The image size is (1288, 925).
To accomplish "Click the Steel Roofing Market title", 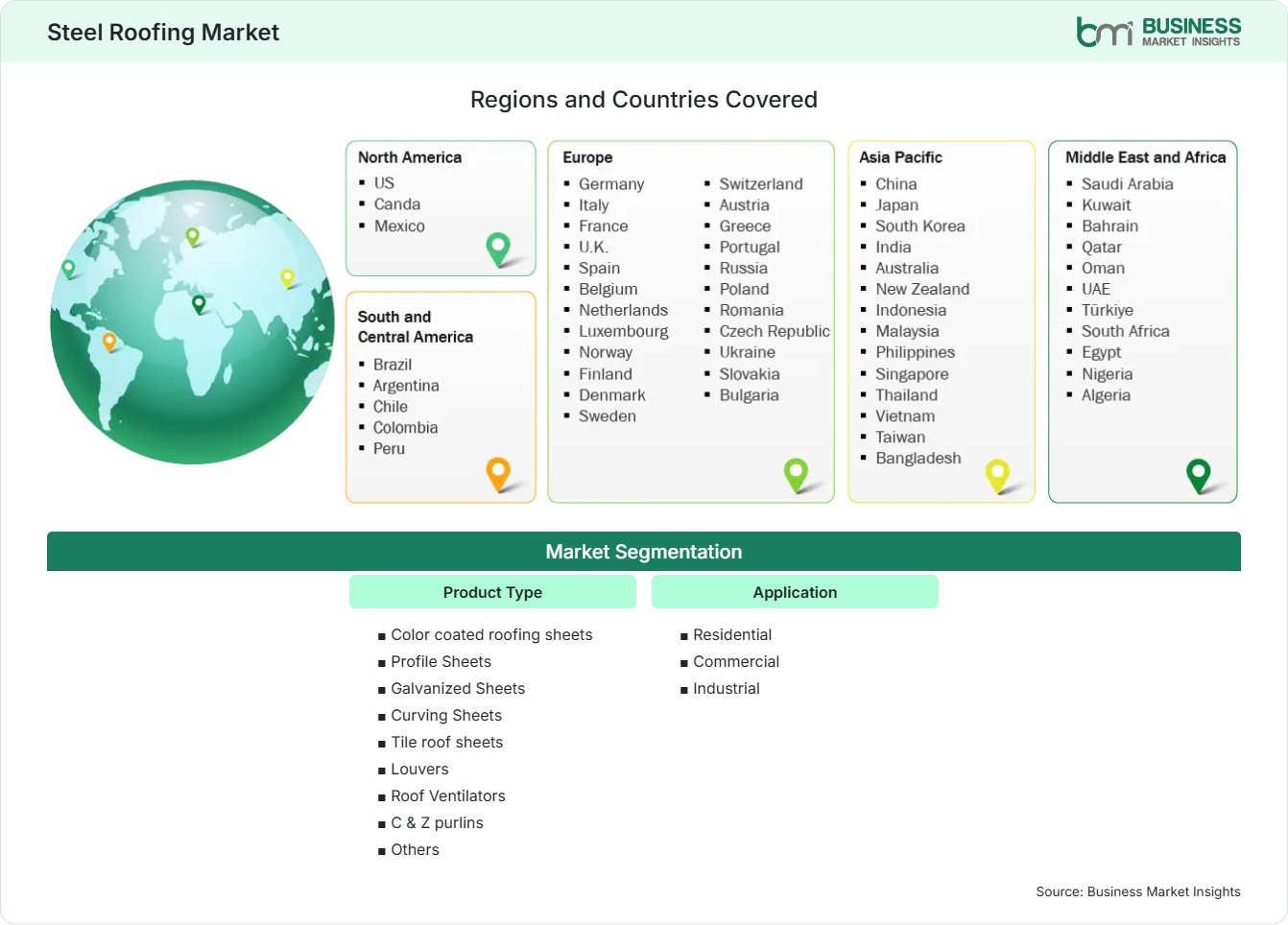I will click(163, 32).
